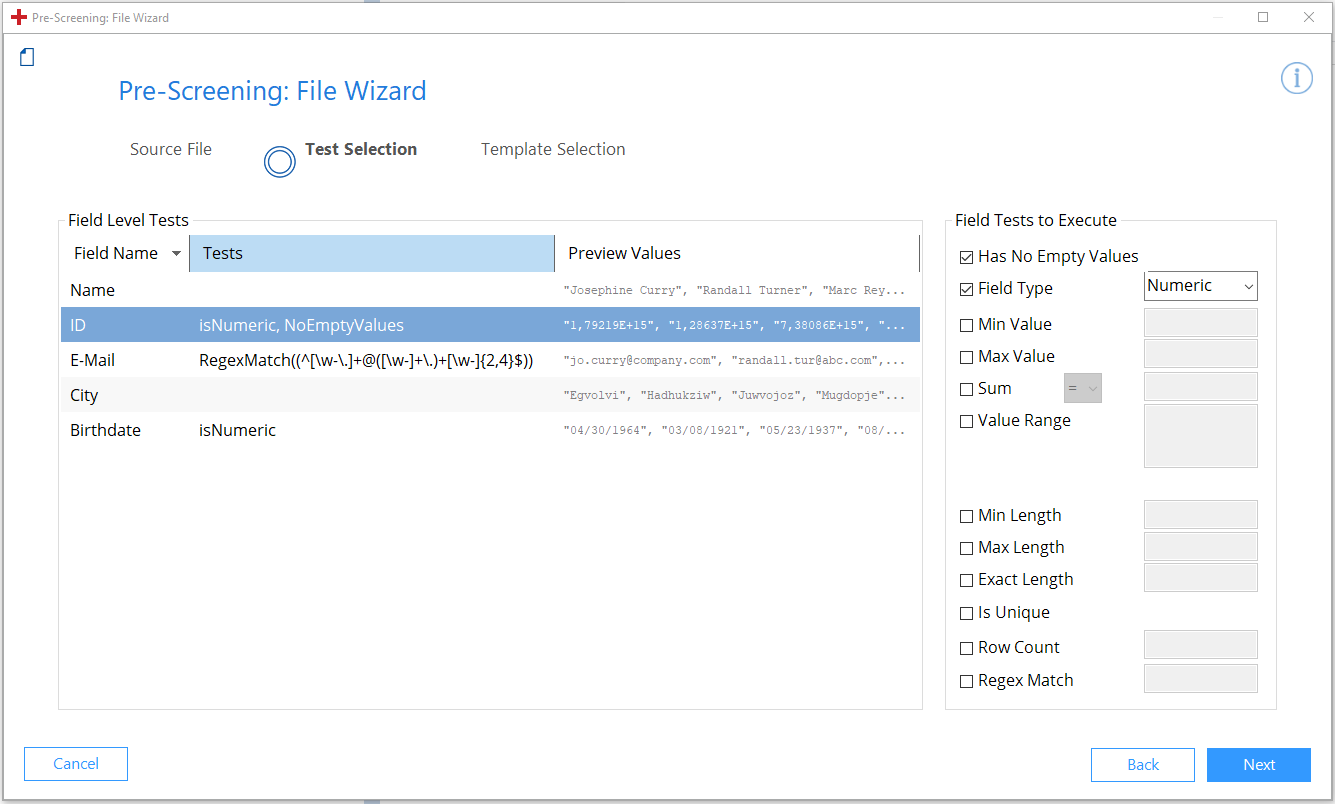The image size is (1335, 804).
Task: Click the Tests column header
Action: pyautogui.click(x=371, y=254)
